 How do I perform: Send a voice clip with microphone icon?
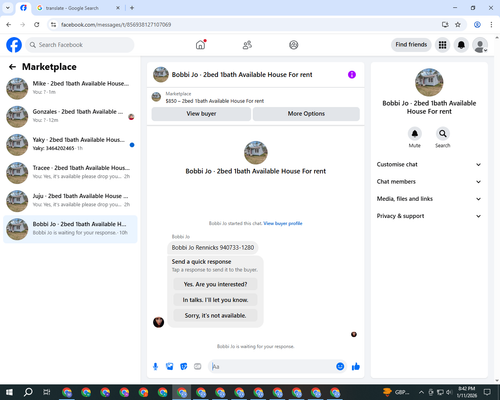point(155,367)
